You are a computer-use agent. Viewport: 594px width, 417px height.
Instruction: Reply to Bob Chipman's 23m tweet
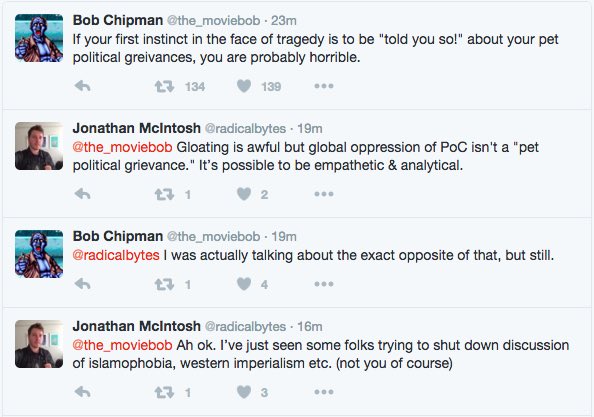(82, 86)
